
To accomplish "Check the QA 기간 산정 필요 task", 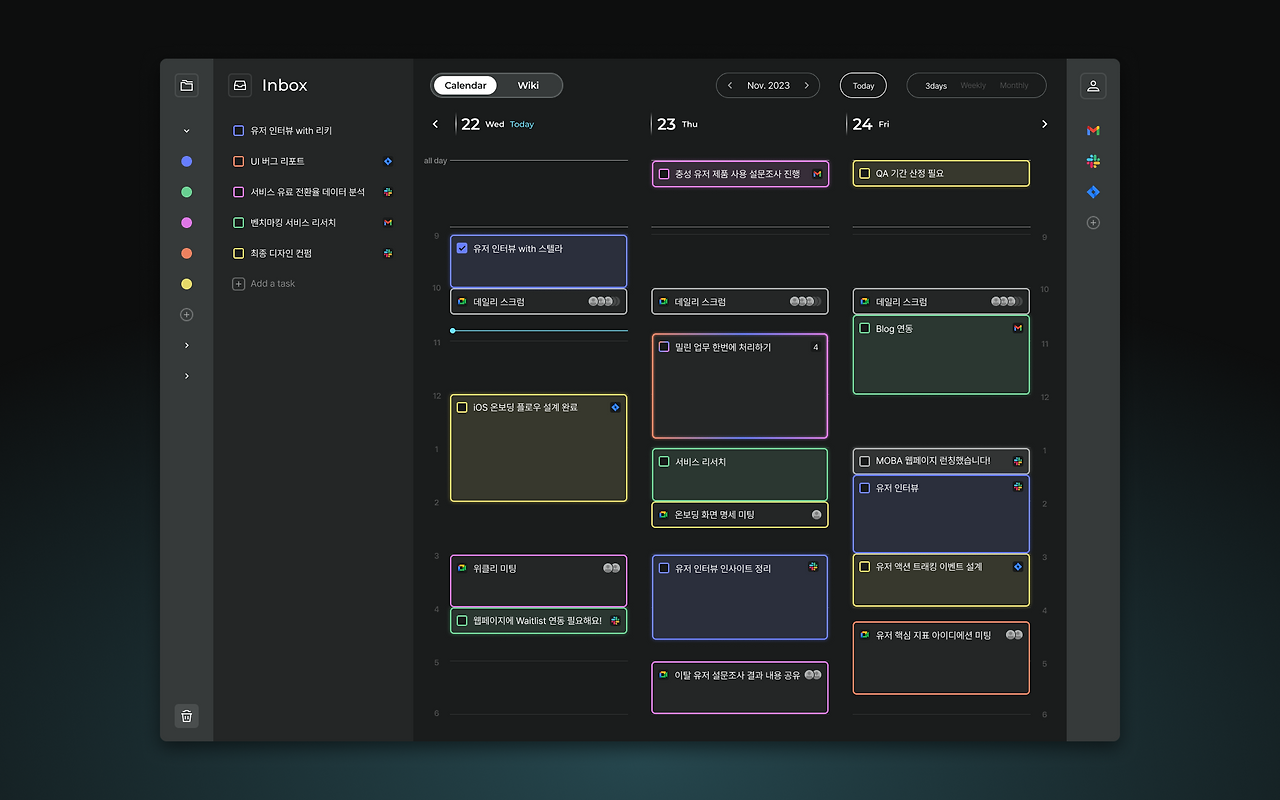I will (x=865, y=173).
